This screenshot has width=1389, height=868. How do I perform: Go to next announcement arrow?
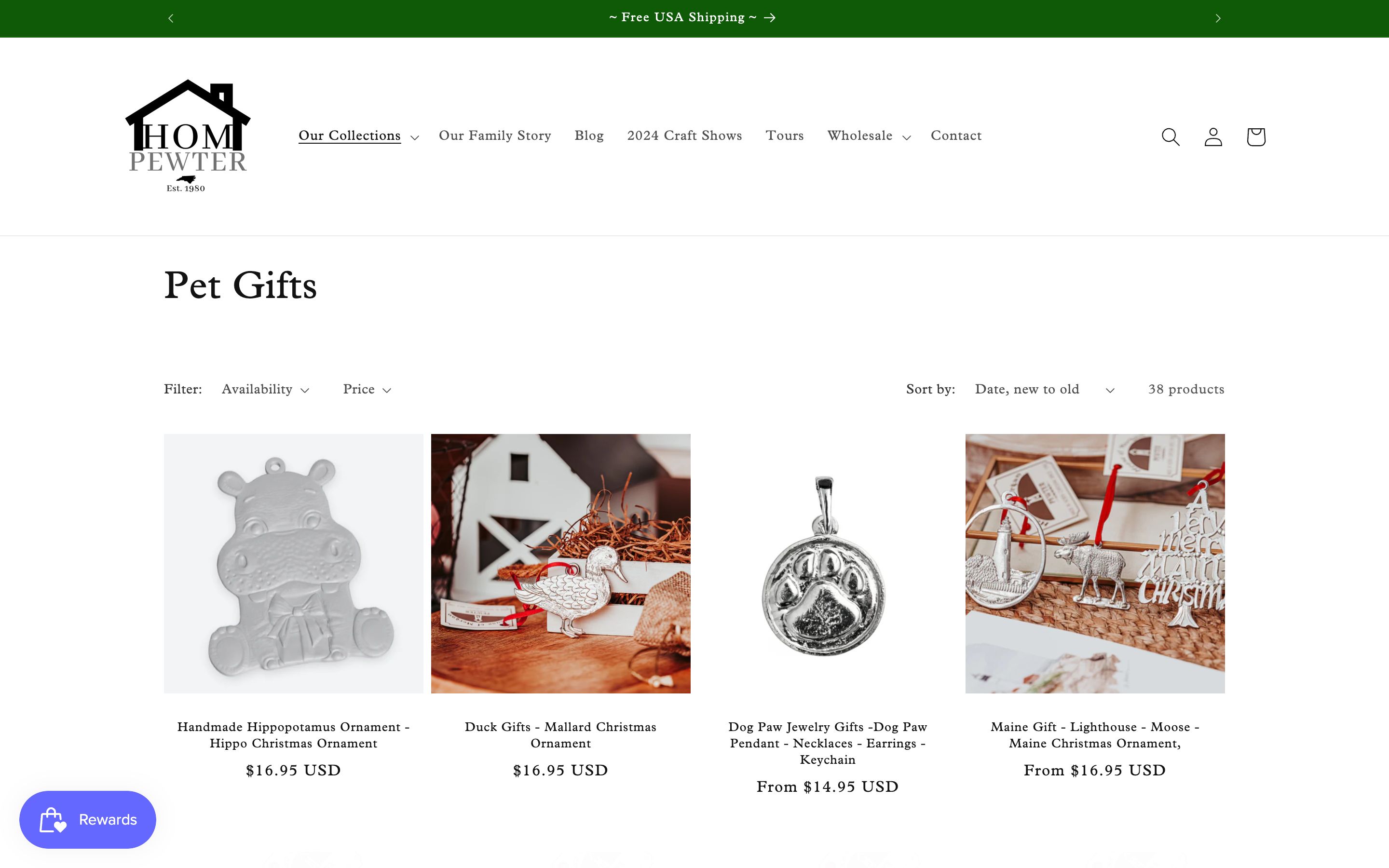(1217, 18)
